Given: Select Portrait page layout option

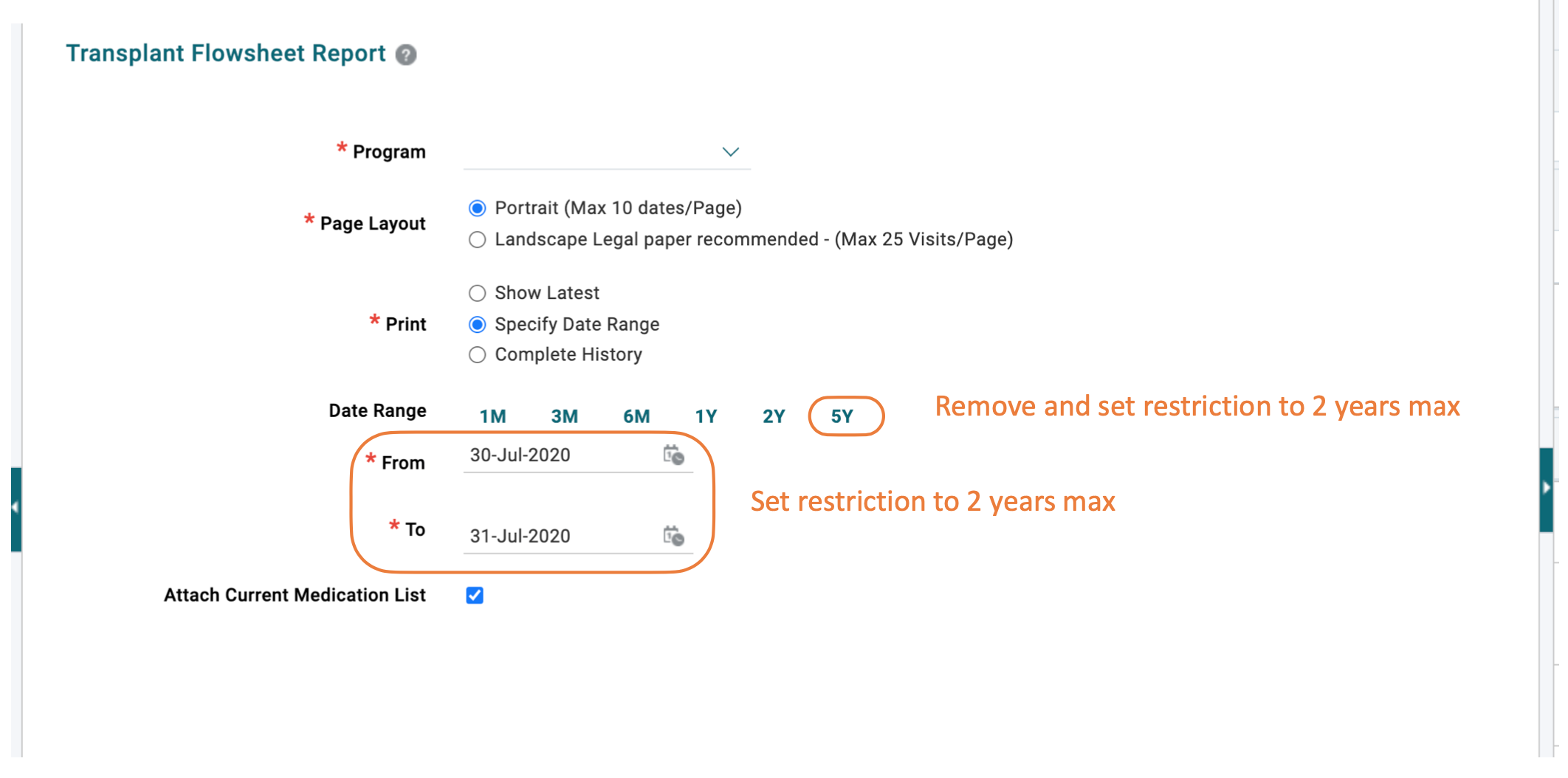Looking at the screenshot, I should [x=478, y=209].
